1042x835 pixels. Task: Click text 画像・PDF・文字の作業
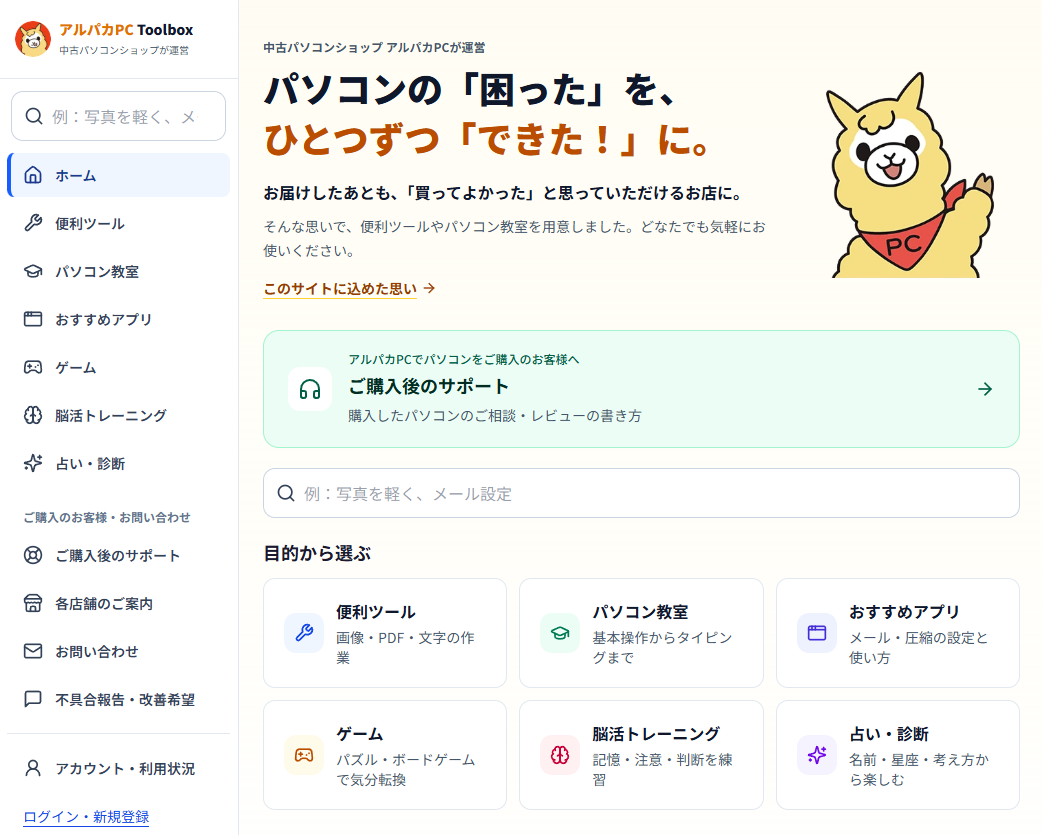click(405, 648)
